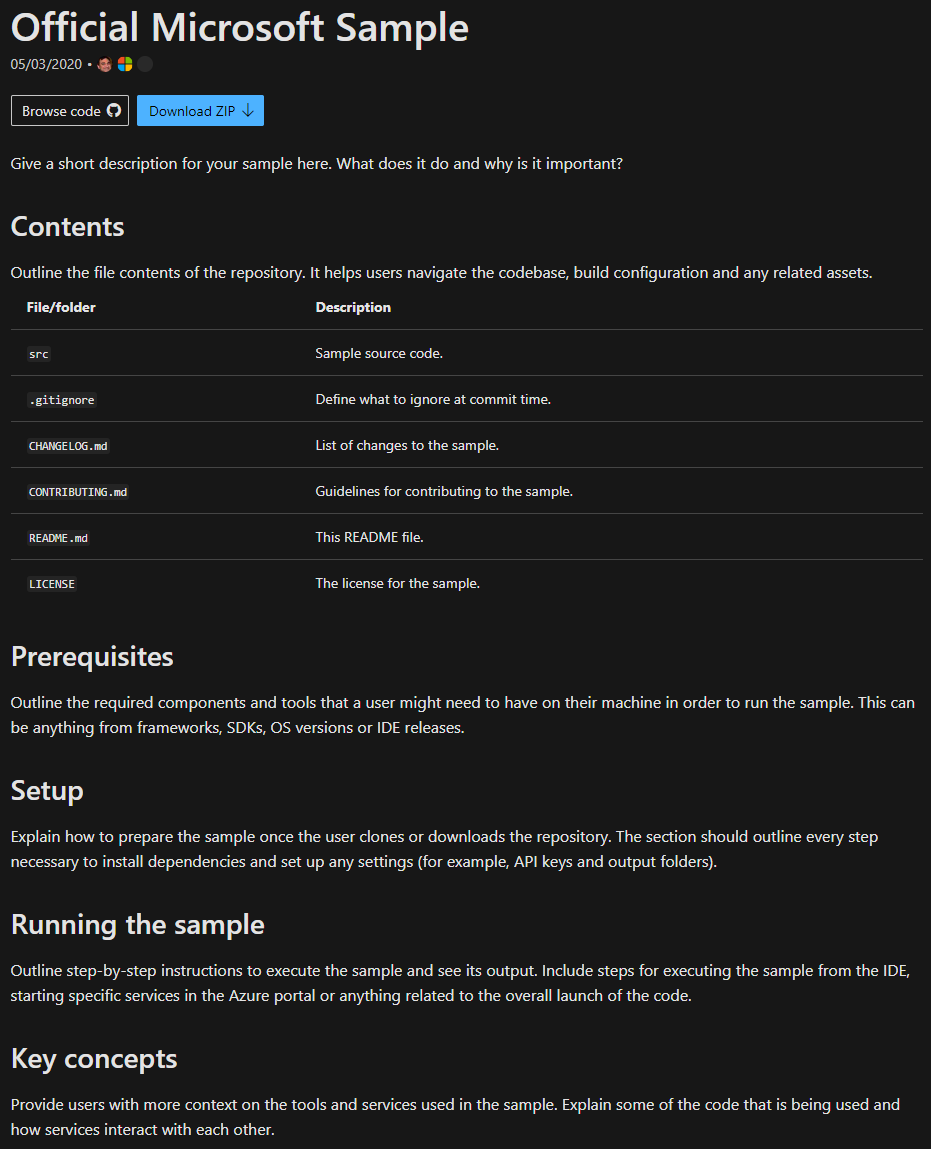The image size is (931, 1149).
Task: Select the src folder entry
Action: coord(38,353)
